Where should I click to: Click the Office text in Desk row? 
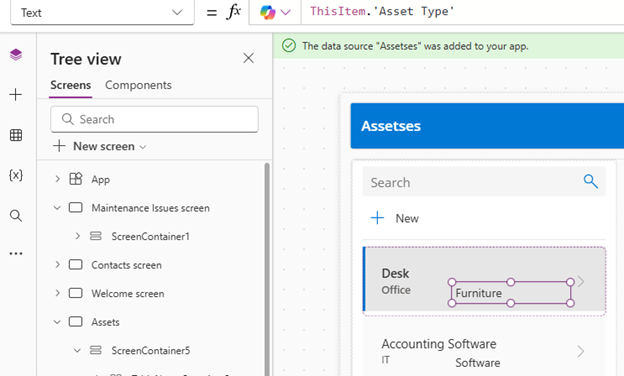point(396,290)
